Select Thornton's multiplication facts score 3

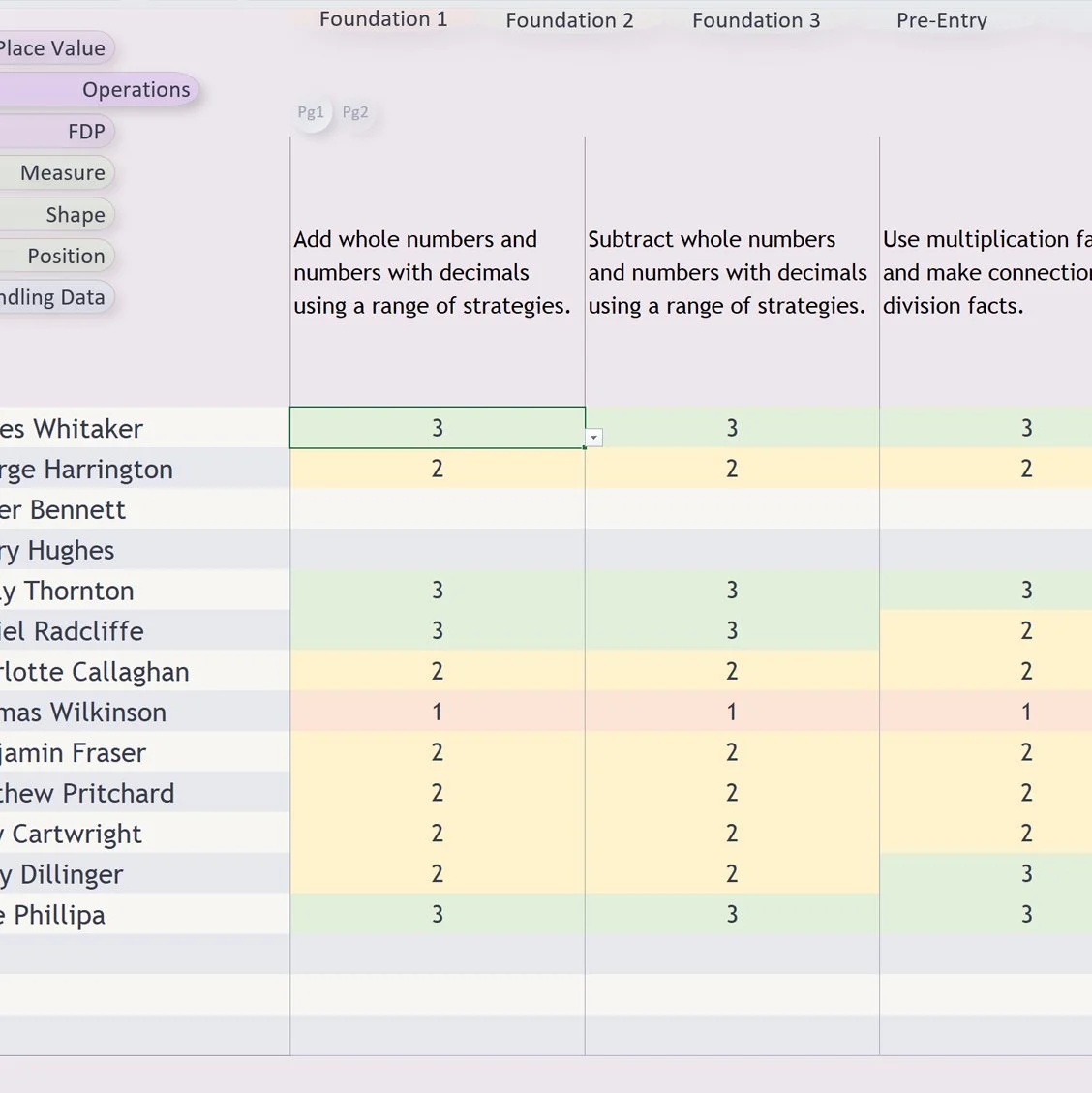(986, 590)
